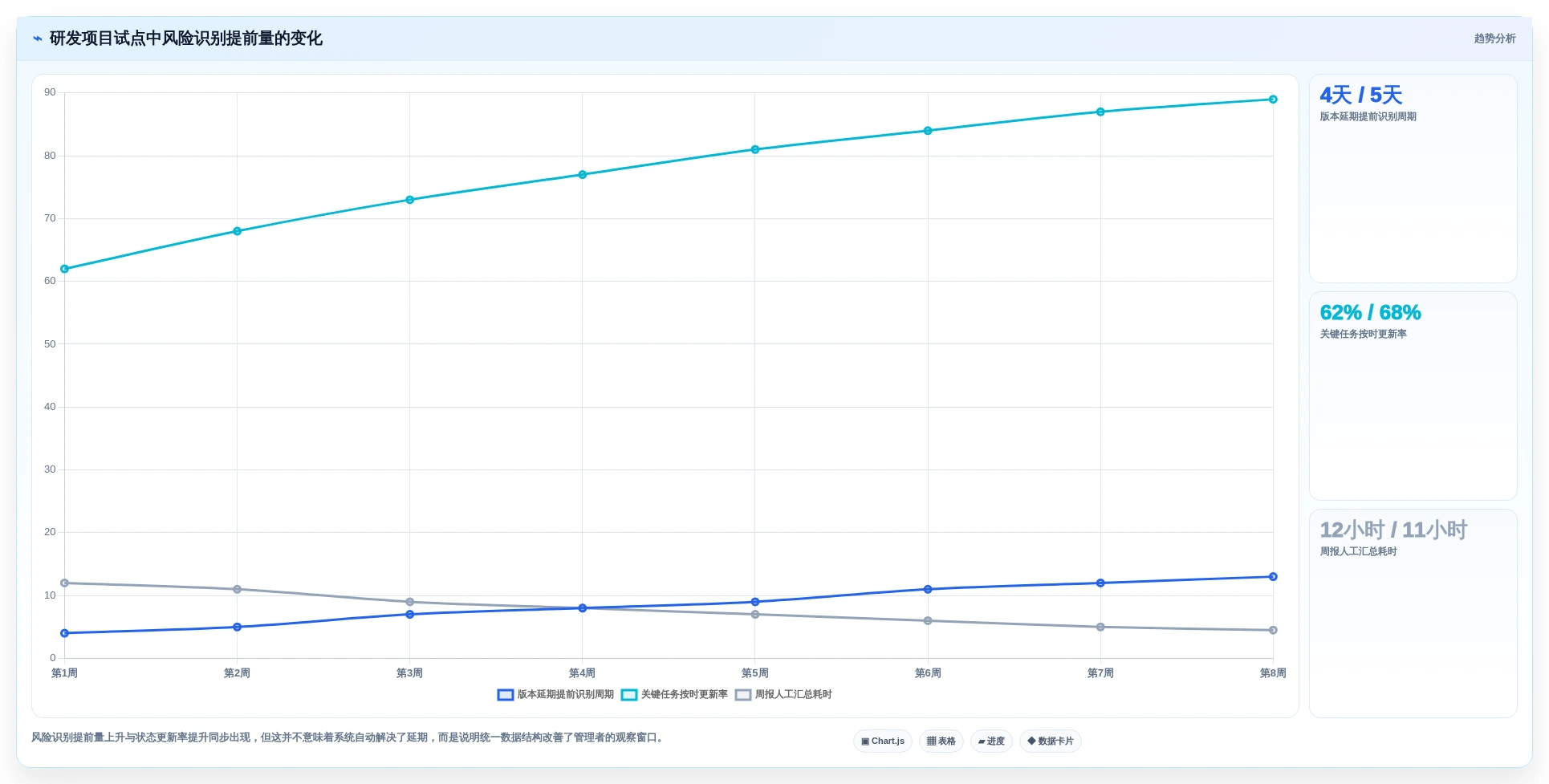Click blue line point at 第2周
This screenshot has height=784, width=1549.
click(x=237, y=627)
